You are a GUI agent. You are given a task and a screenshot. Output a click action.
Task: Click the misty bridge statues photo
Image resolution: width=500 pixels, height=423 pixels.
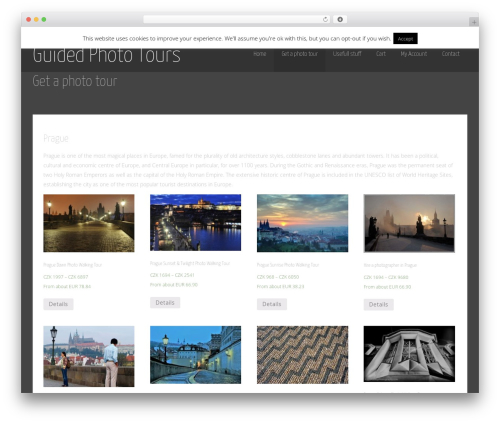(409, 223)
